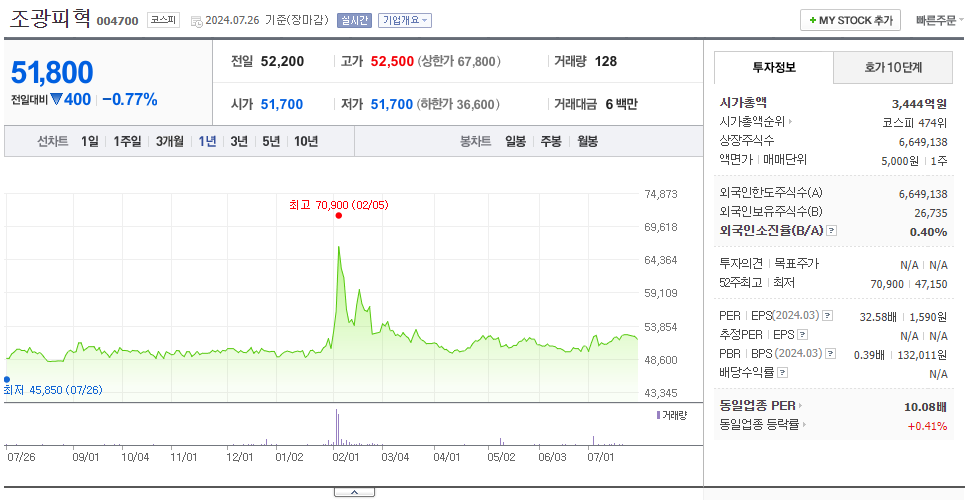Click the PER value 32.58배
The height and width of the screenshot is (500, 968).
(x=878, y=317)
